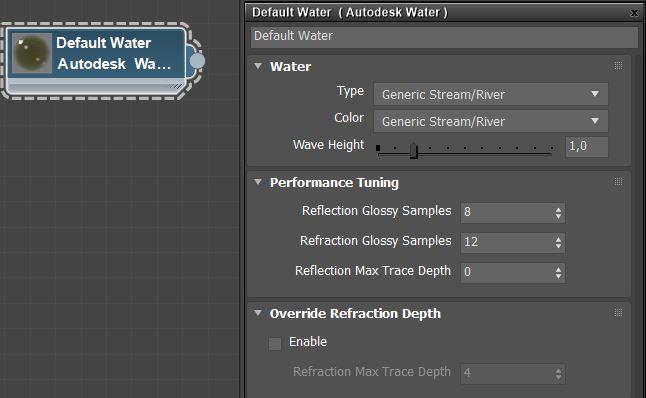Click the Refraction Glossy Samples spinner arrows
646x398 pixels.
coord(558,243)
